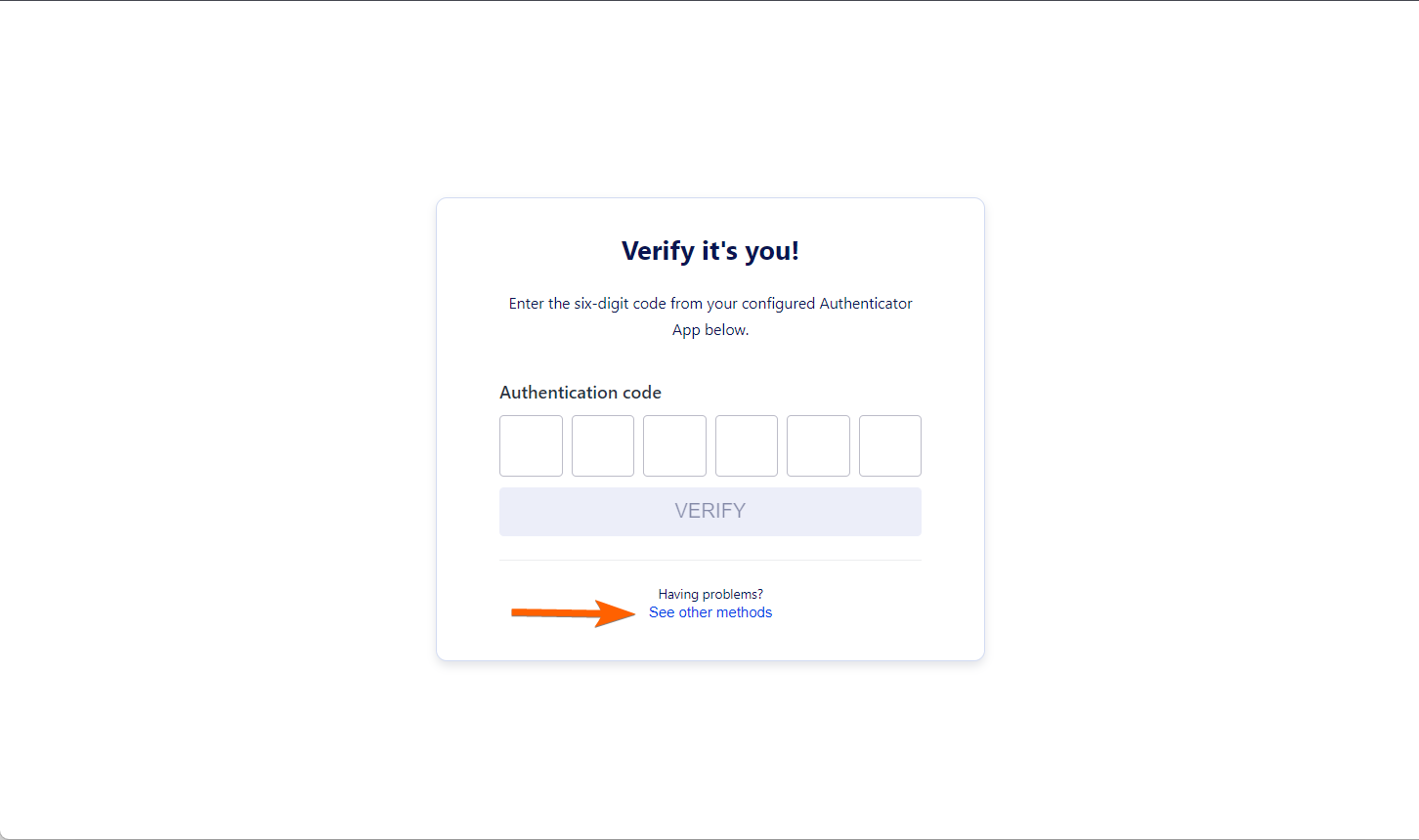
Task: Click the word "Enter" starting the instructions
Action: [x=526, y=304]
